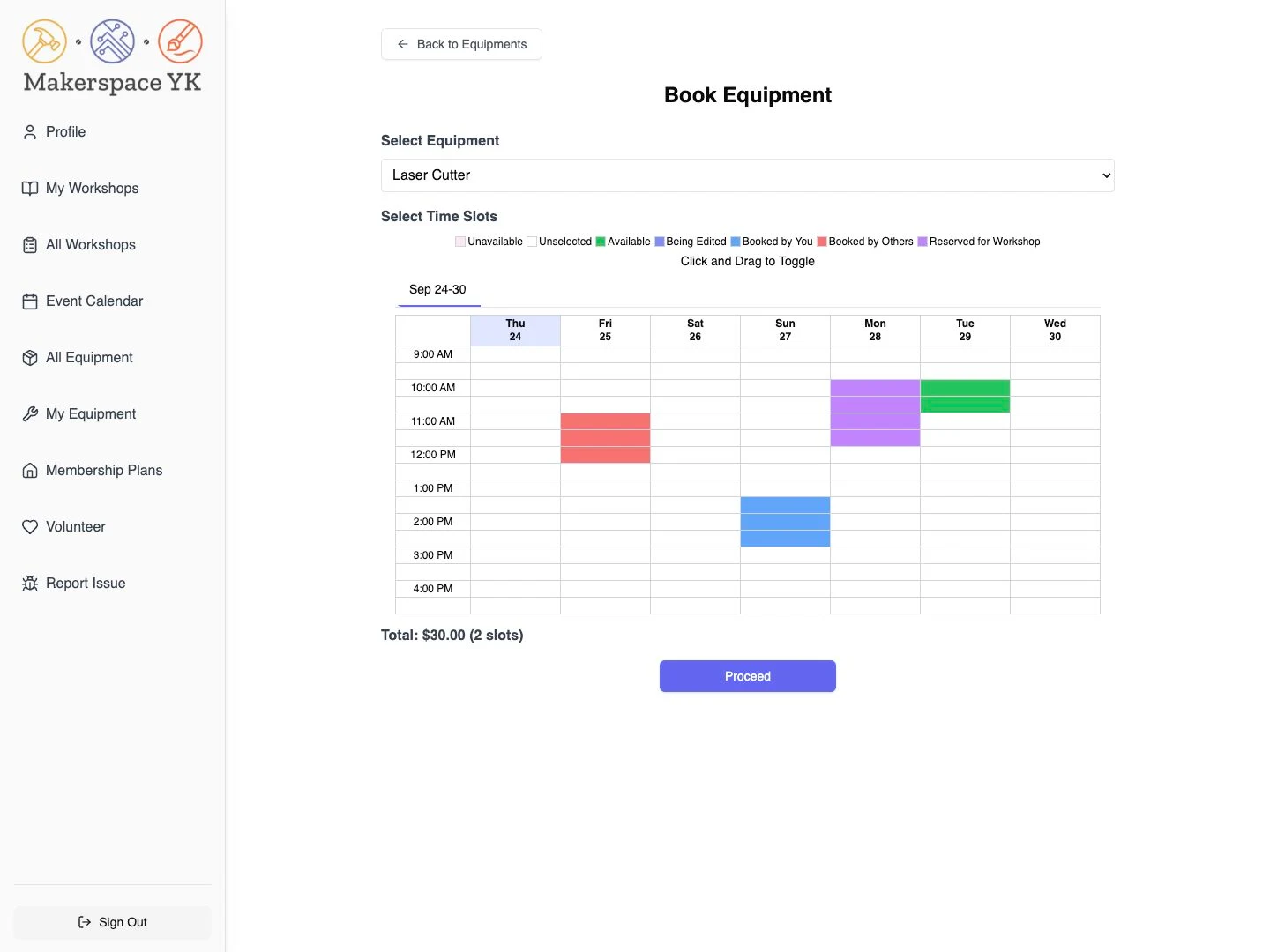
Task: Open the Volunteer link
Action: (75, 527)
